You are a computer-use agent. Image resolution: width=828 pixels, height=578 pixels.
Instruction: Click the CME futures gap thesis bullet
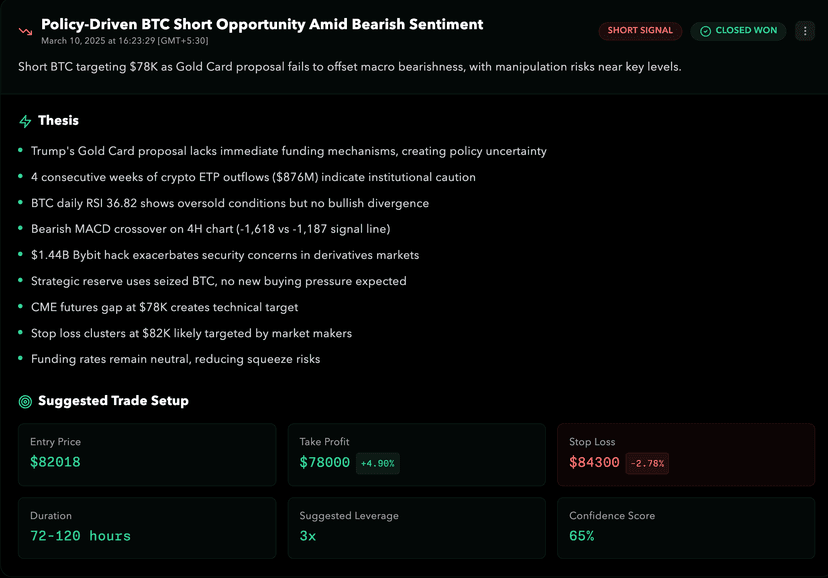tap(164, 307)
